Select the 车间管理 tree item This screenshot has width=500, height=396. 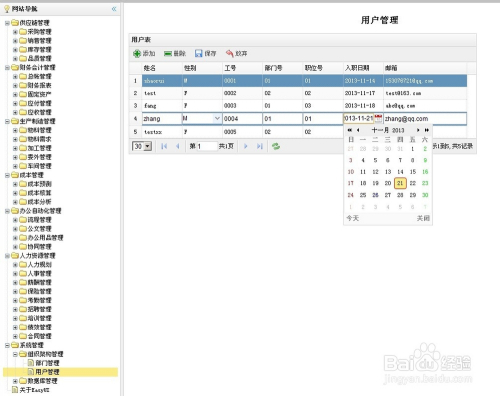coord(39,166)
